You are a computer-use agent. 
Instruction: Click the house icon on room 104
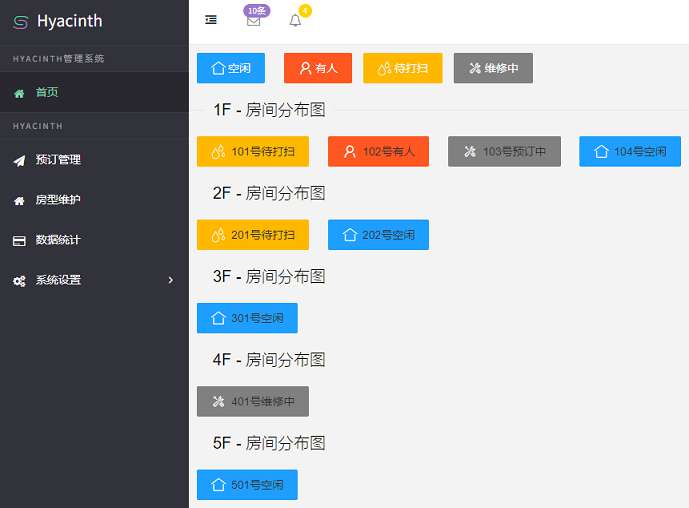(x=601, y=152)
